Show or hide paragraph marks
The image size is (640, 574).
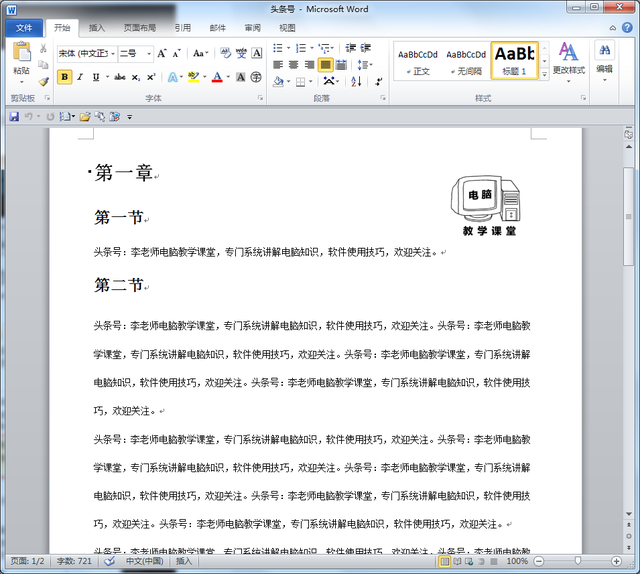(379, 82)
